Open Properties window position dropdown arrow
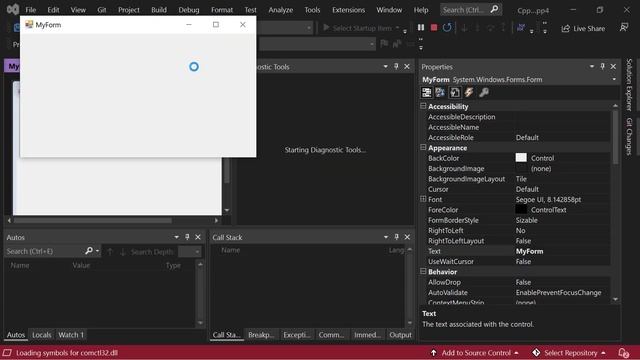The image size is (640, 360). click(592, 66)
